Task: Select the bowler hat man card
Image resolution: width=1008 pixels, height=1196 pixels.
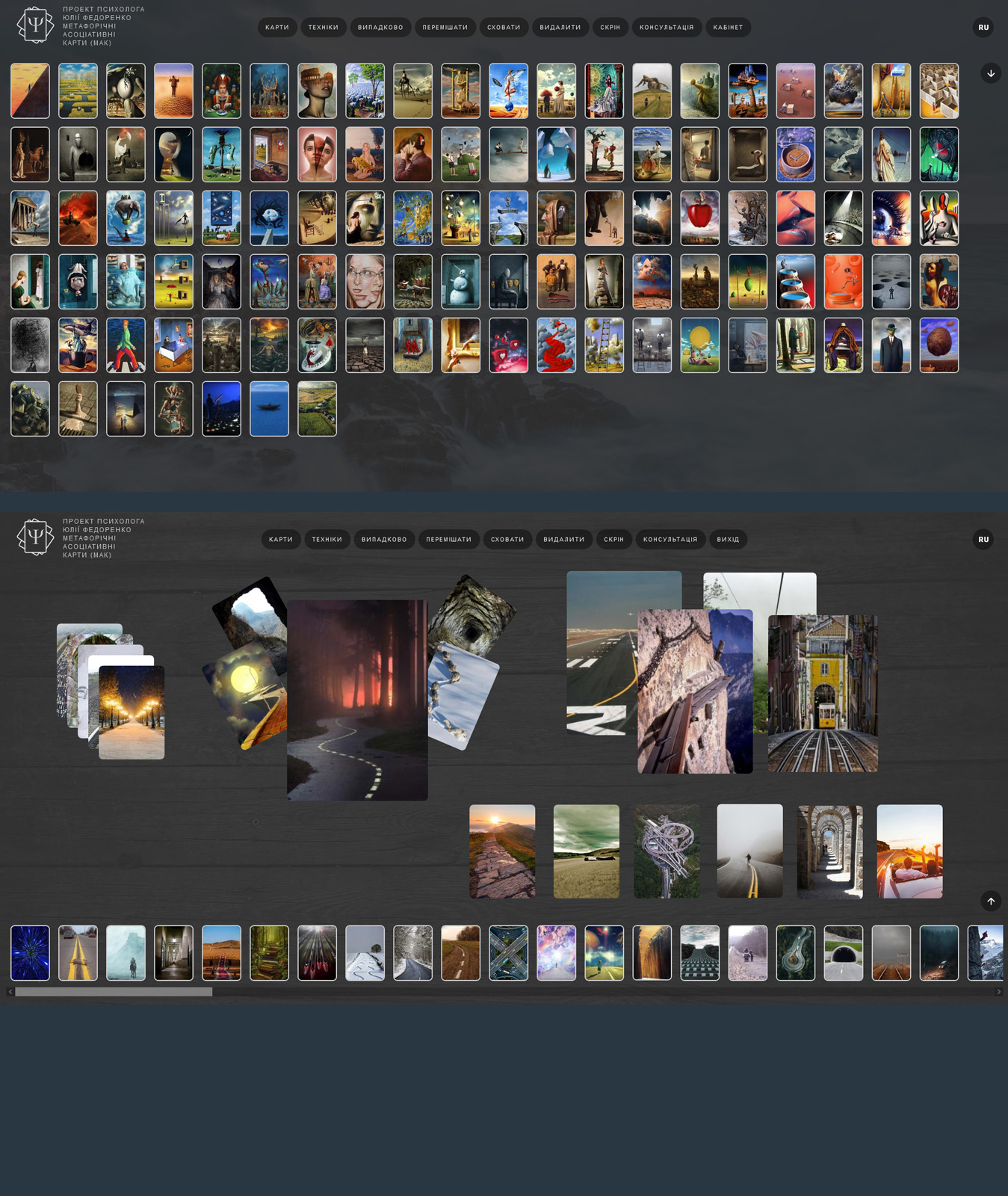Action: [891, 345]
